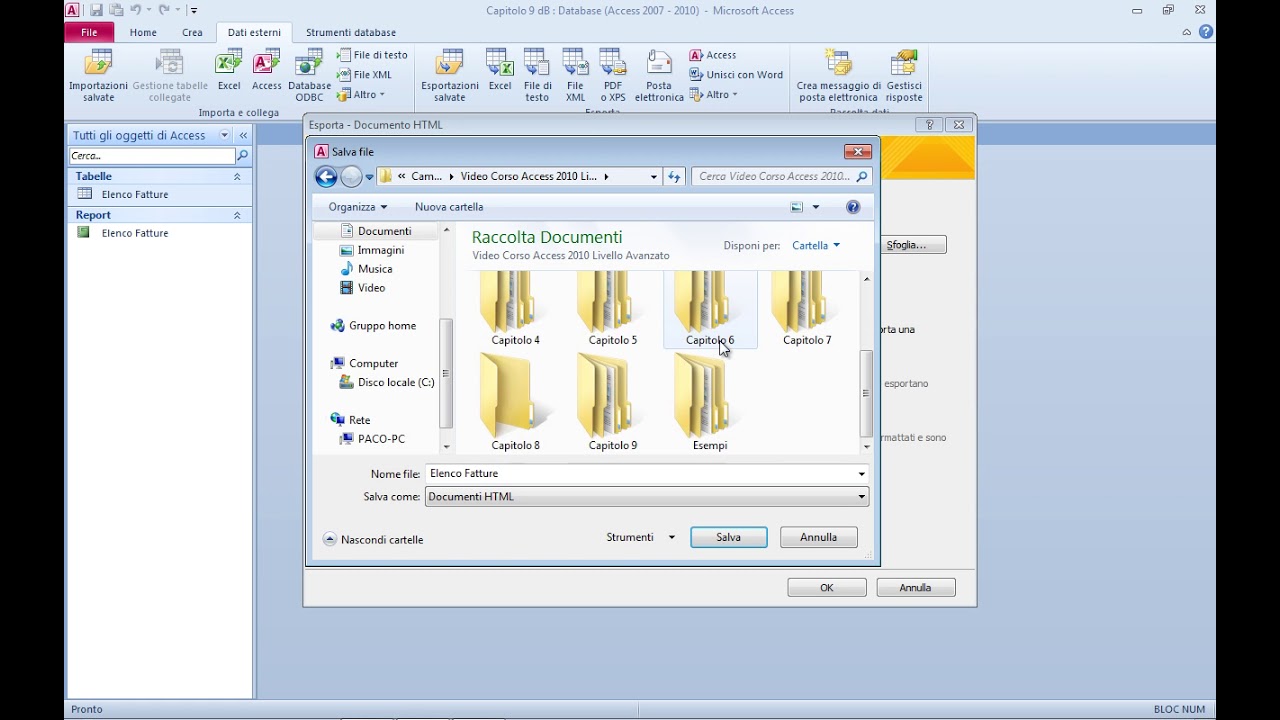The image size is (1280, 720).
Task: Export to Access database
Action: pyautogui.click(x=713, y=55)
